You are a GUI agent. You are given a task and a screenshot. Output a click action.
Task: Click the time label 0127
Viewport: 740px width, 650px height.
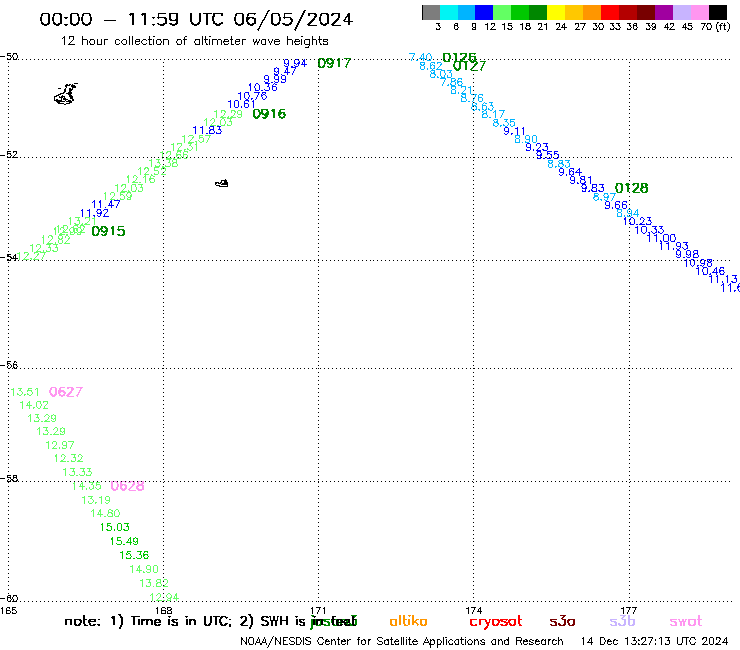pyautogui.click(x=469, y=66)
